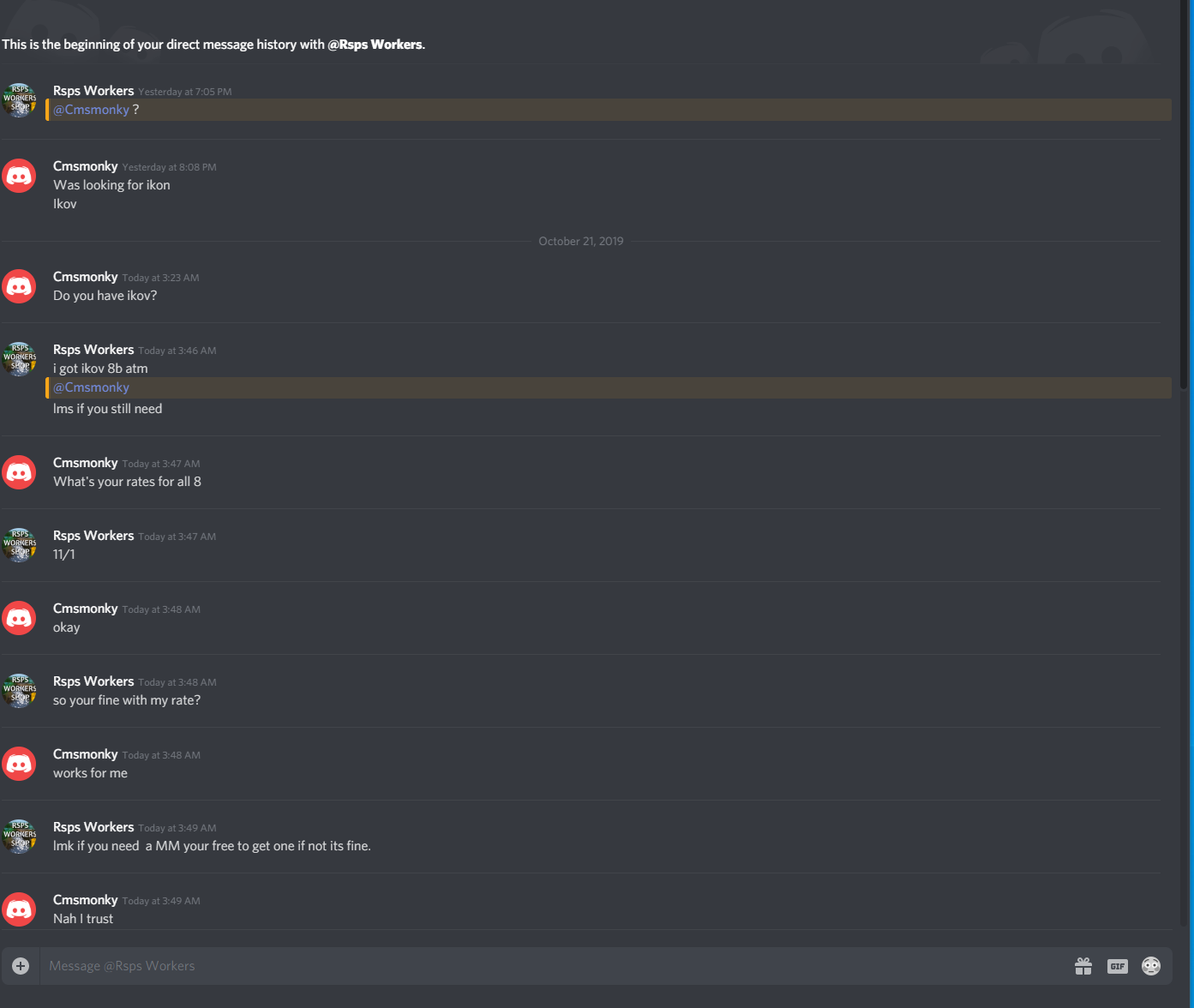This screenshot has height=1008, width=1194.
Task: Click the @Cmsmonky mention below "i got ikov 8b atm"
Action: click(91, 387)
